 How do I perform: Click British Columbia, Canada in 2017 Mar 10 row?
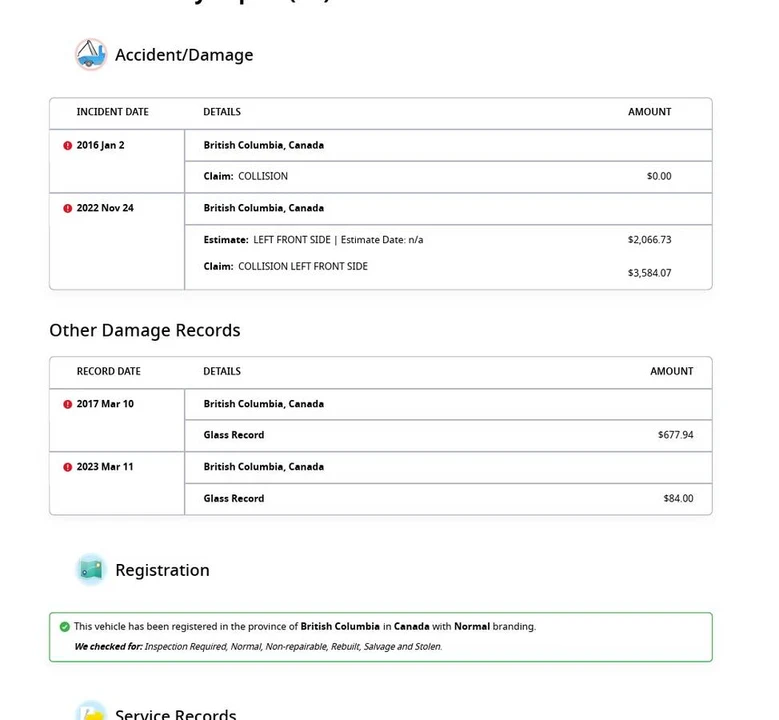click(263, 404)
